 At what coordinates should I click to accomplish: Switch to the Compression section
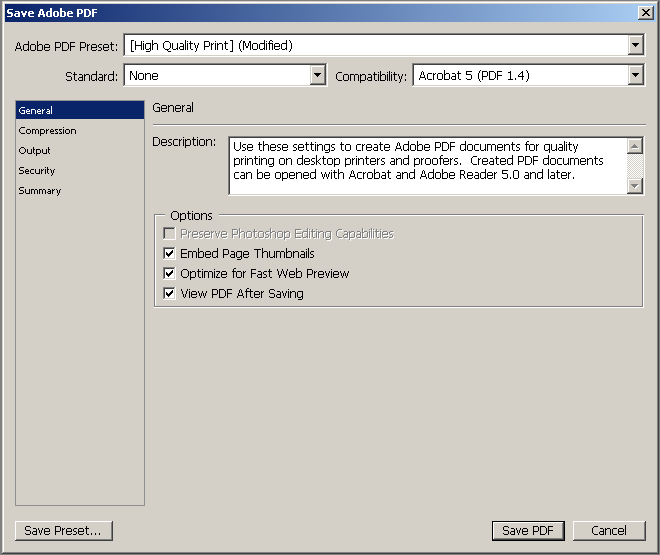click(80, 130)
